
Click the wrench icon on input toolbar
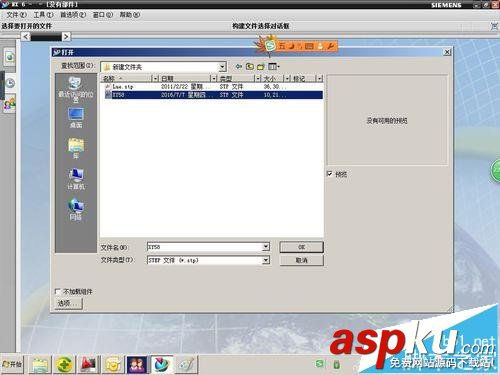click(x=330, y=46)
